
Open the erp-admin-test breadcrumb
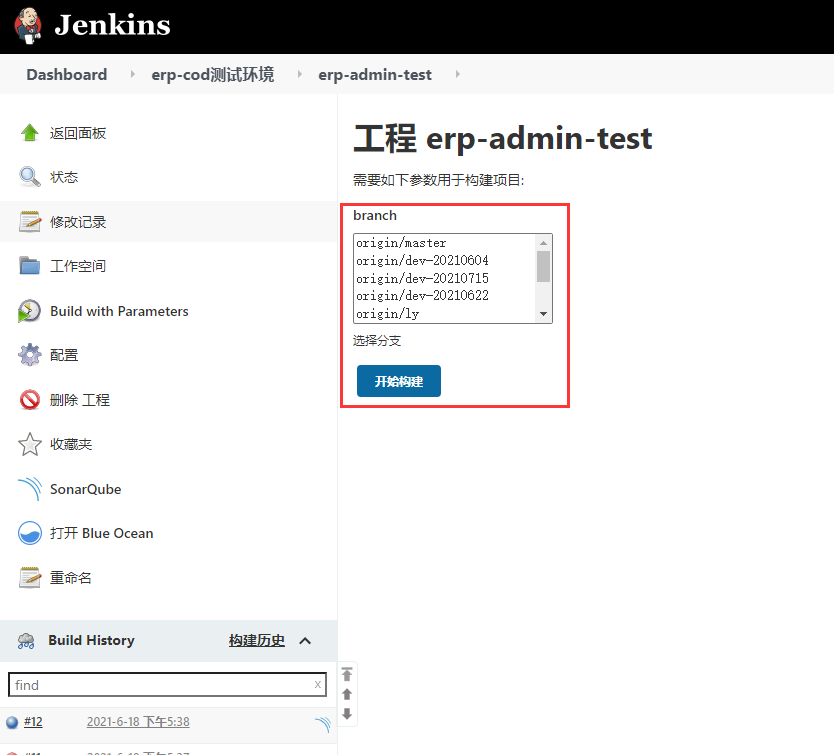[x=375, y=74]
